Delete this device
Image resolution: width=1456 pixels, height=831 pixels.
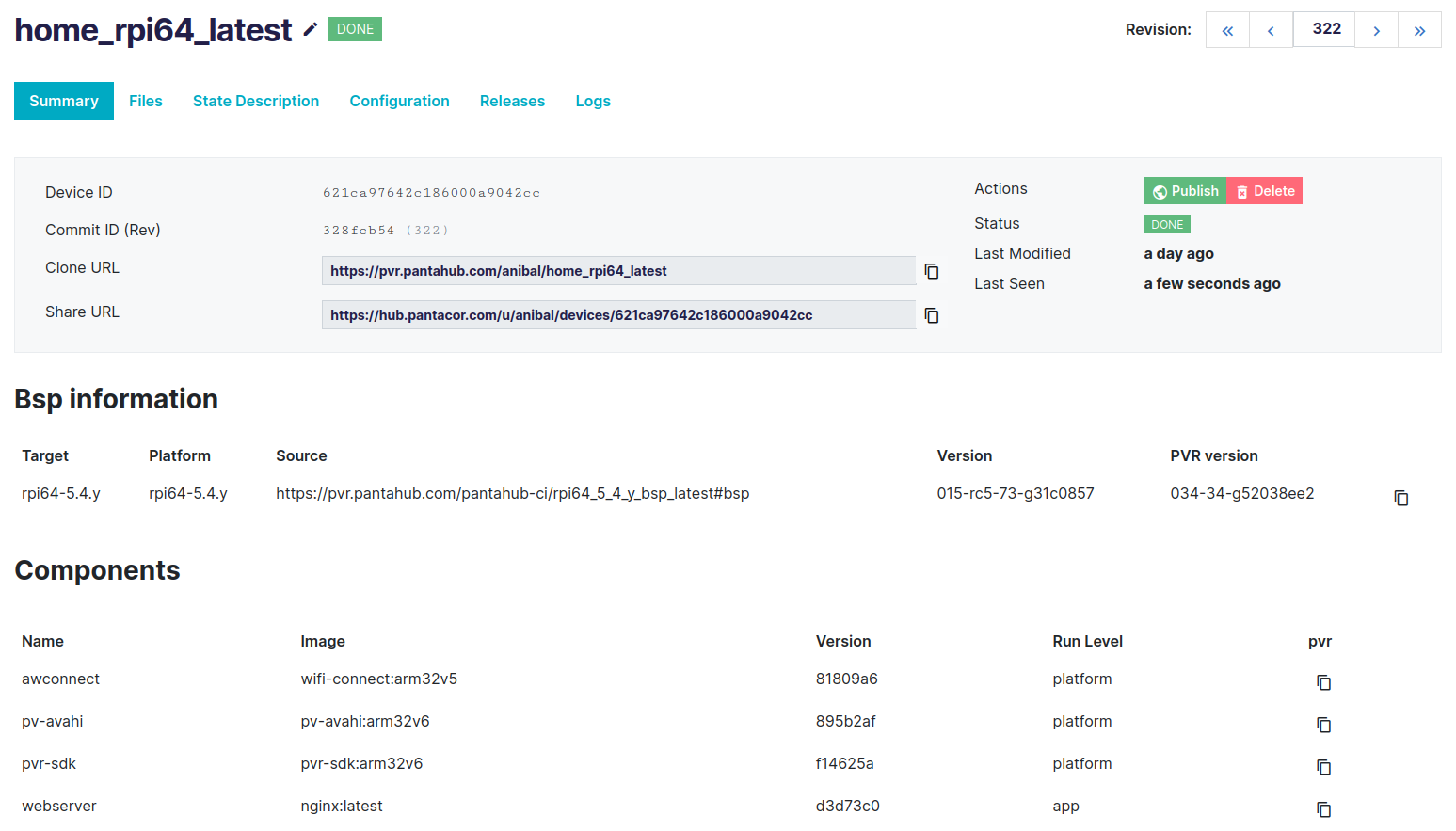pos(1265,191)
